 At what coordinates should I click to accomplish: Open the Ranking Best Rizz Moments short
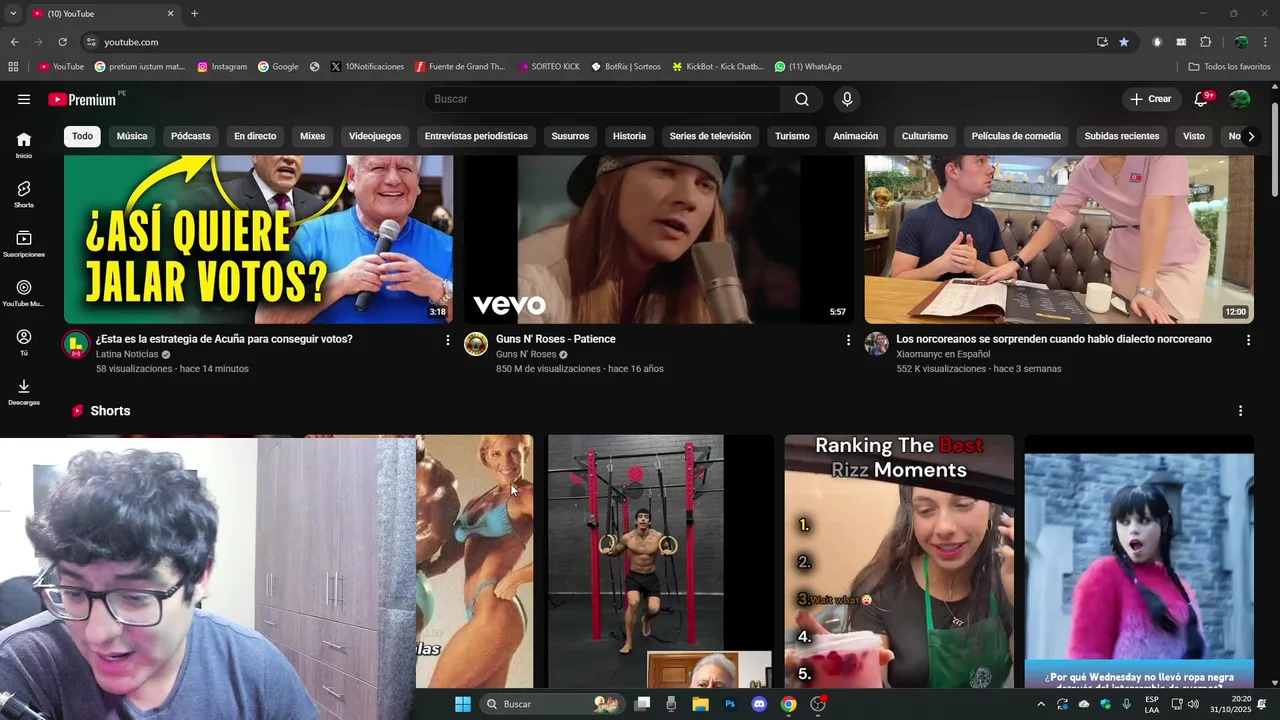[899, 561]
